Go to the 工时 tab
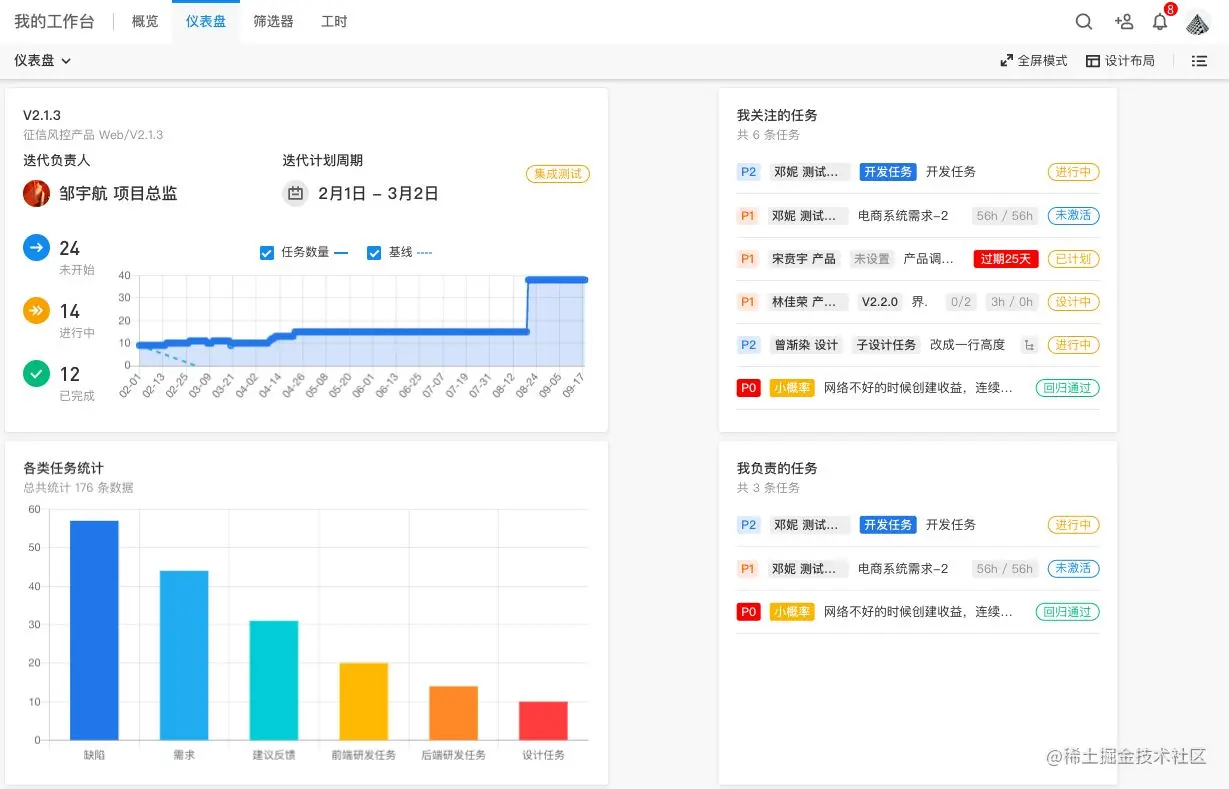The height and width of the screenshot is (789, 1229). pos(334,22)
